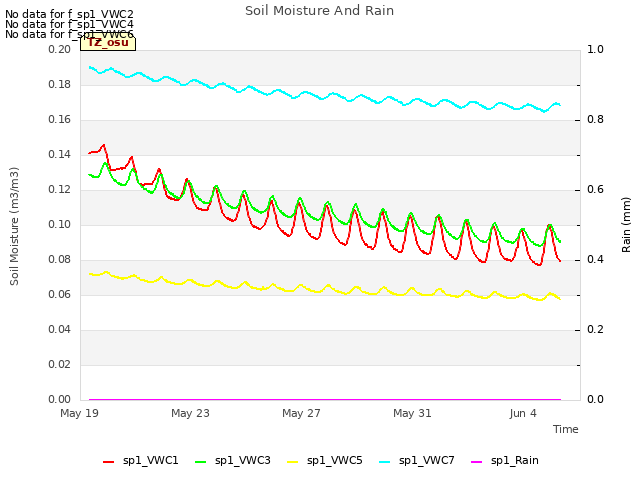Viewport: 640px width, 480px height.
Task: Click the sp1_VWC7 legend label
Action: [x=427, y=460]
